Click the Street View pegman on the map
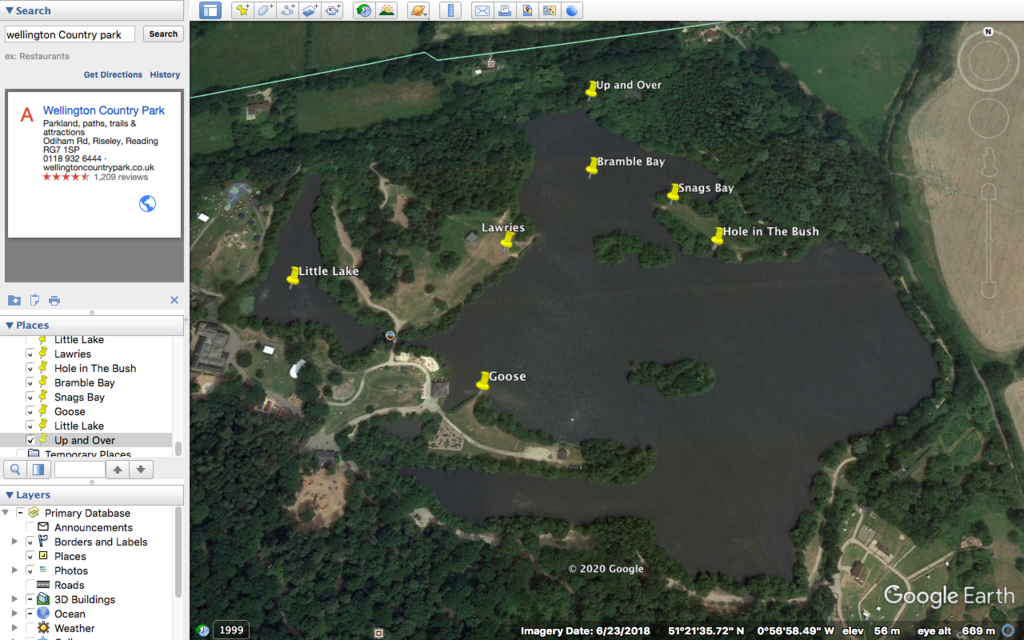Image resolution: width=1024 pixels, height=640 pixels. pyautogui.click(x=989, y=162)
